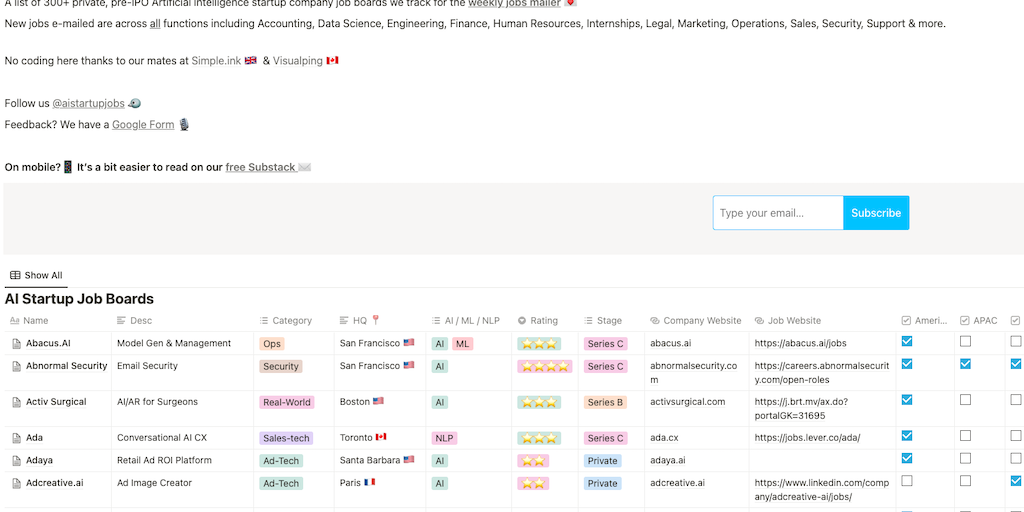
Task: Open the activsurgical.com company website
Action: coord(688,402)
